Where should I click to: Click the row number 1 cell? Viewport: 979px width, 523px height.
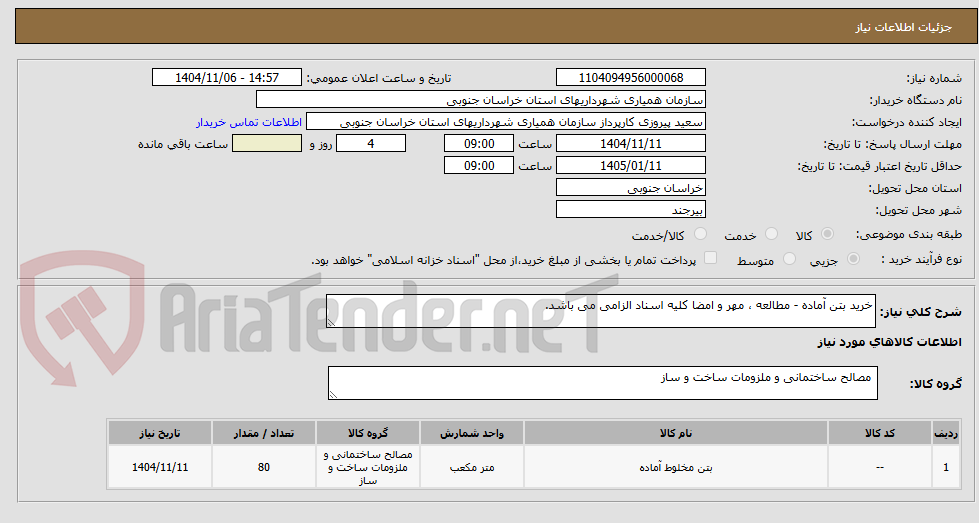946,467
